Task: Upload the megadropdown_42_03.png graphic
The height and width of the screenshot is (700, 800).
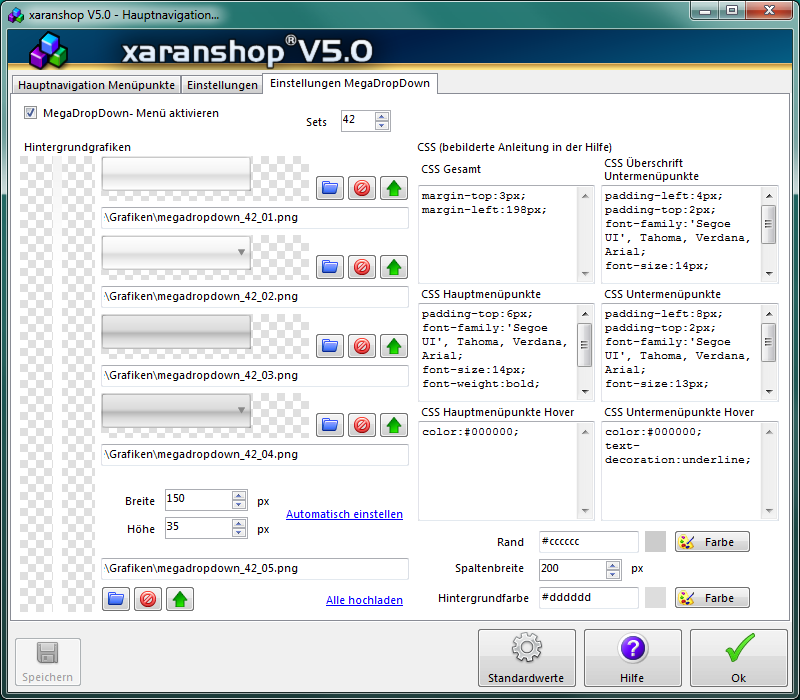Action: point(393,346)
